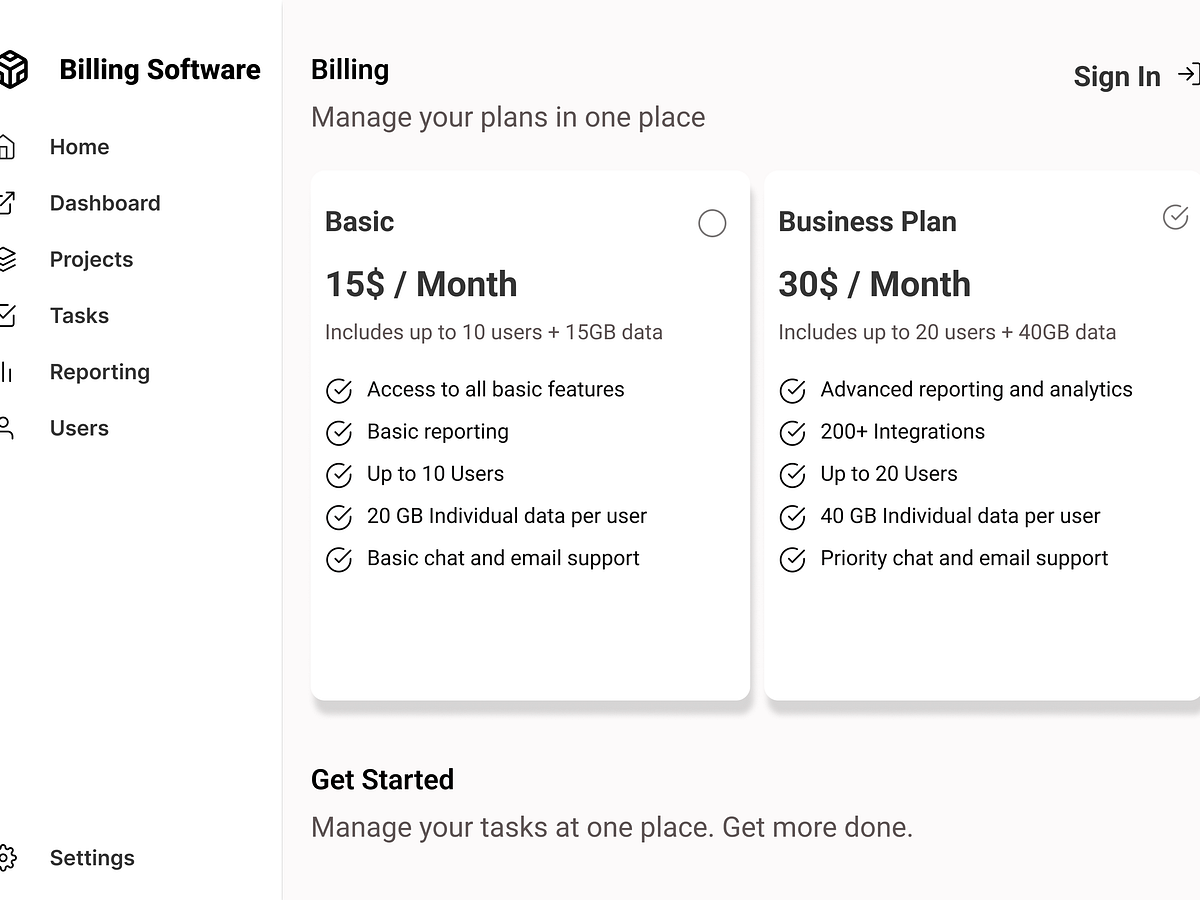Click the Billing Software cube logo

click(x=13, y=70)
